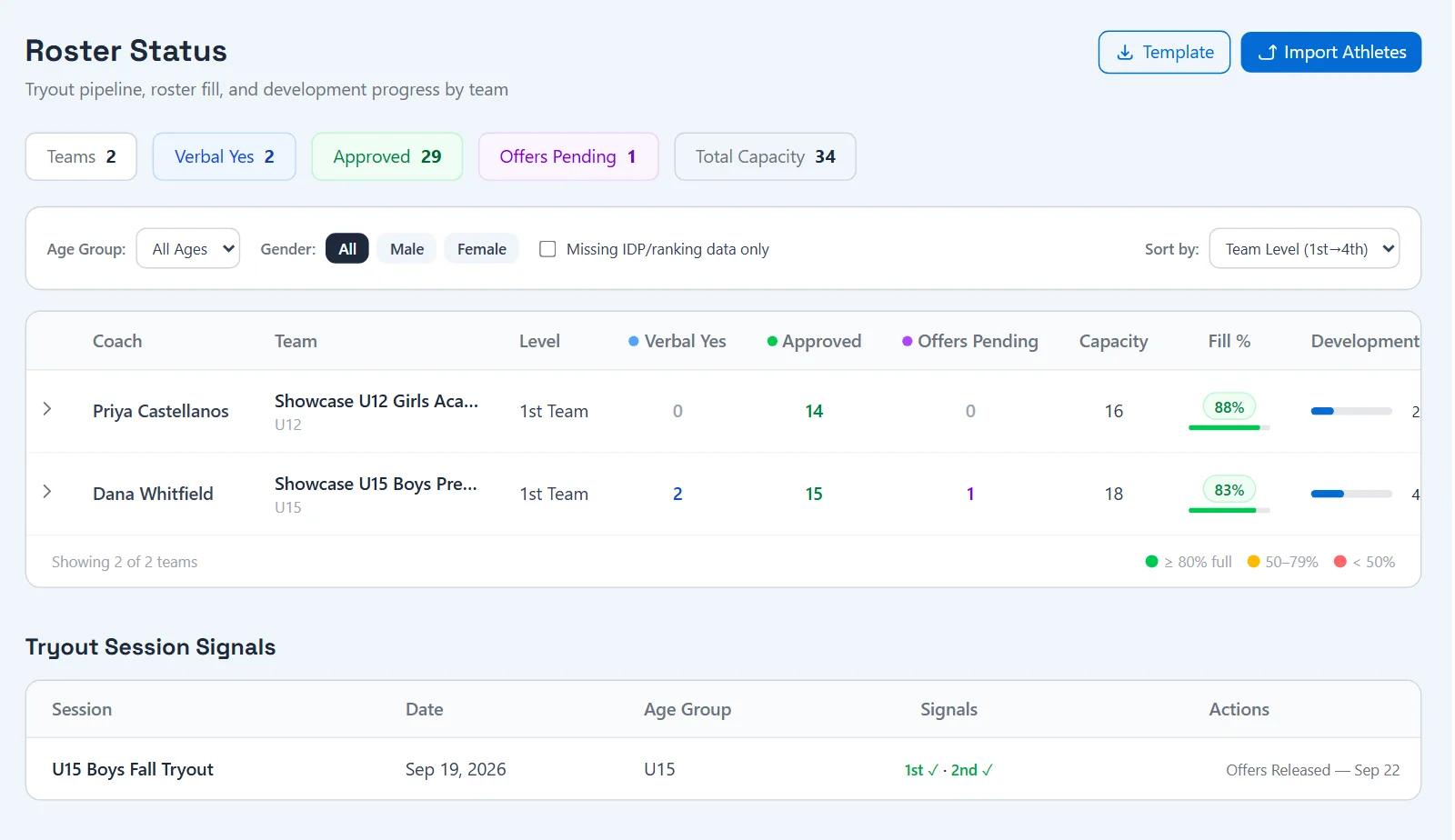The height and width of the screenshot is (840, 1455).
Task: Click Priya Castellanos development progress bar
Action: pos(1351,411)
